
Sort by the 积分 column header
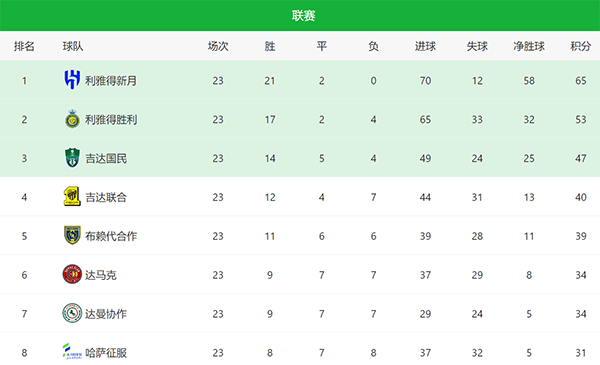(580, 46)
